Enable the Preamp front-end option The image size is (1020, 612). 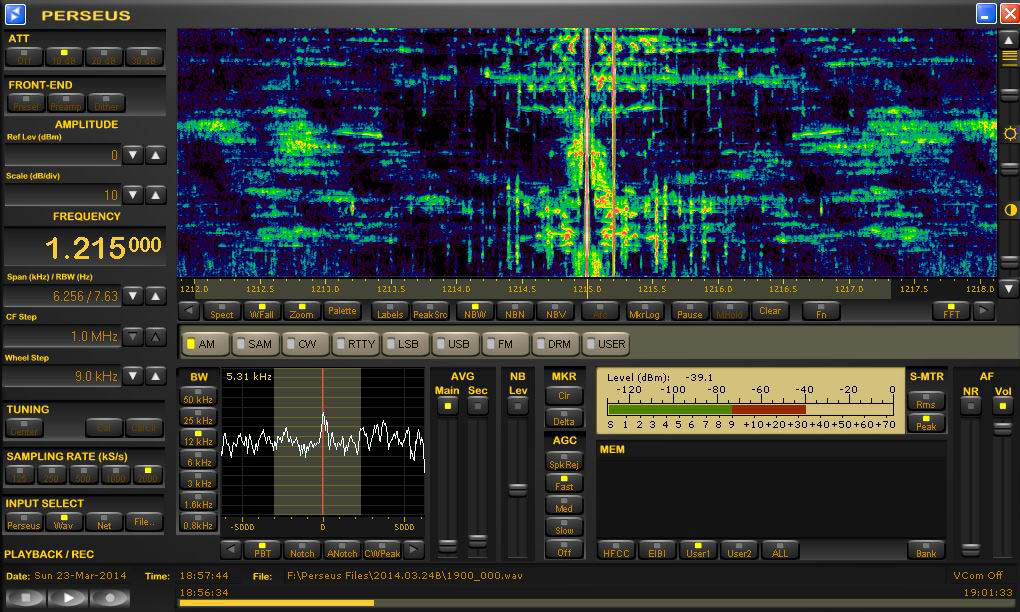pyautogui.click(x=66, y=103)
